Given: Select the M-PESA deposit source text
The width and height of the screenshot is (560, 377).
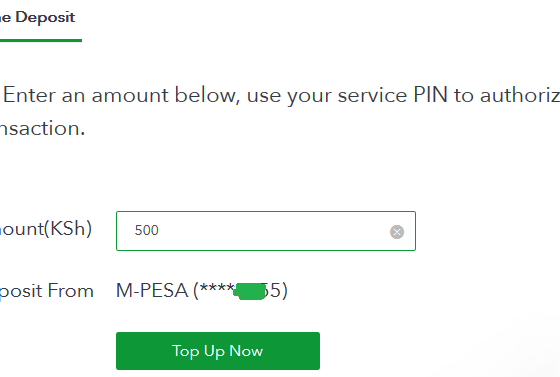Looking at the screenshot, I should click(202, 291).
